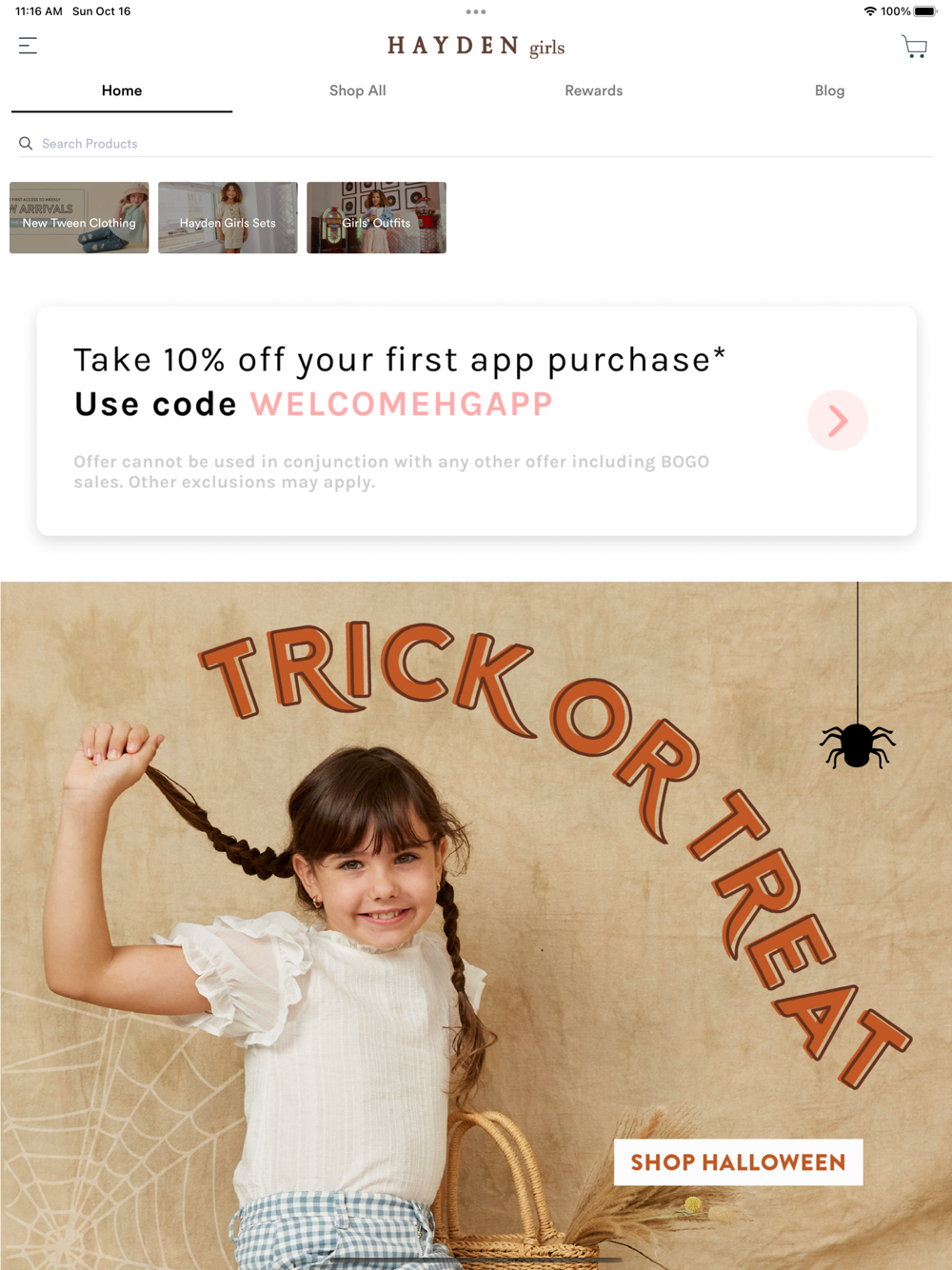Open Girls' Outfits category

pos(376,218)
